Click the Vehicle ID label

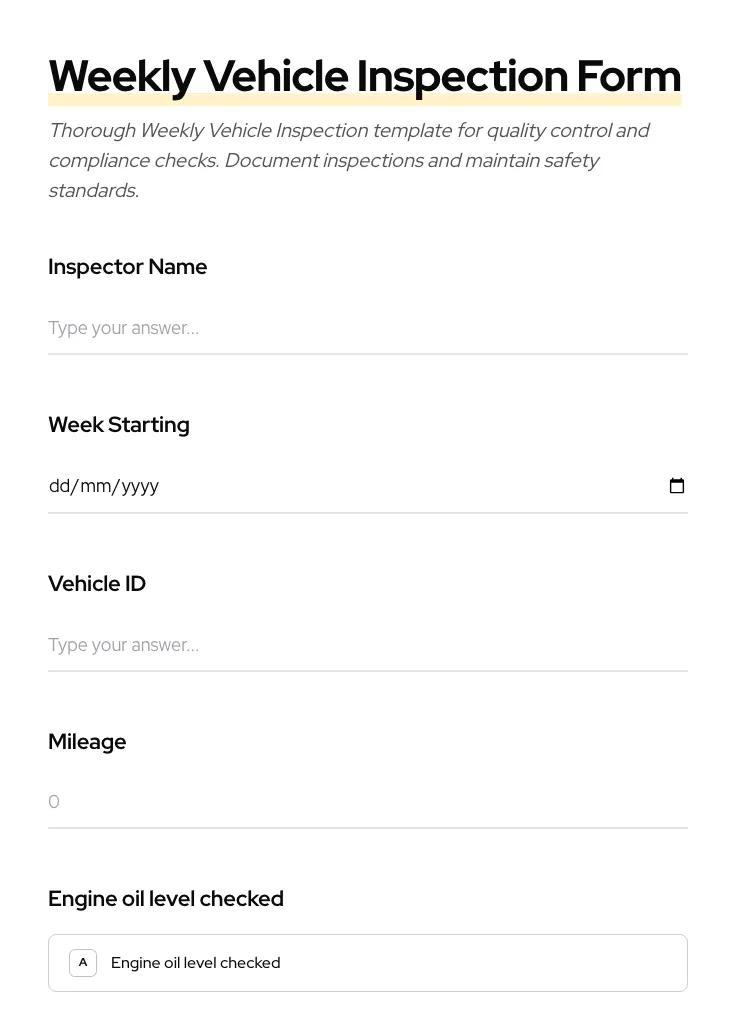tap(96, 583)
